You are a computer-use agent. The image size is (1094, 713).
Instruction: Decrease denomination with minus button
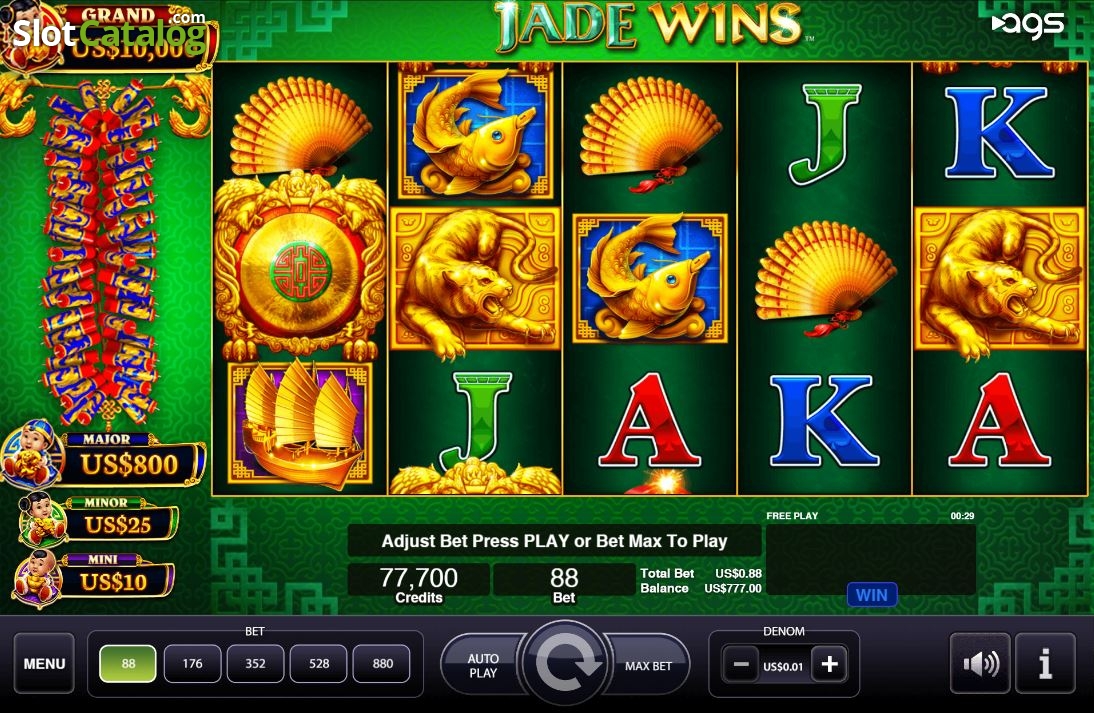click(740, 664)
